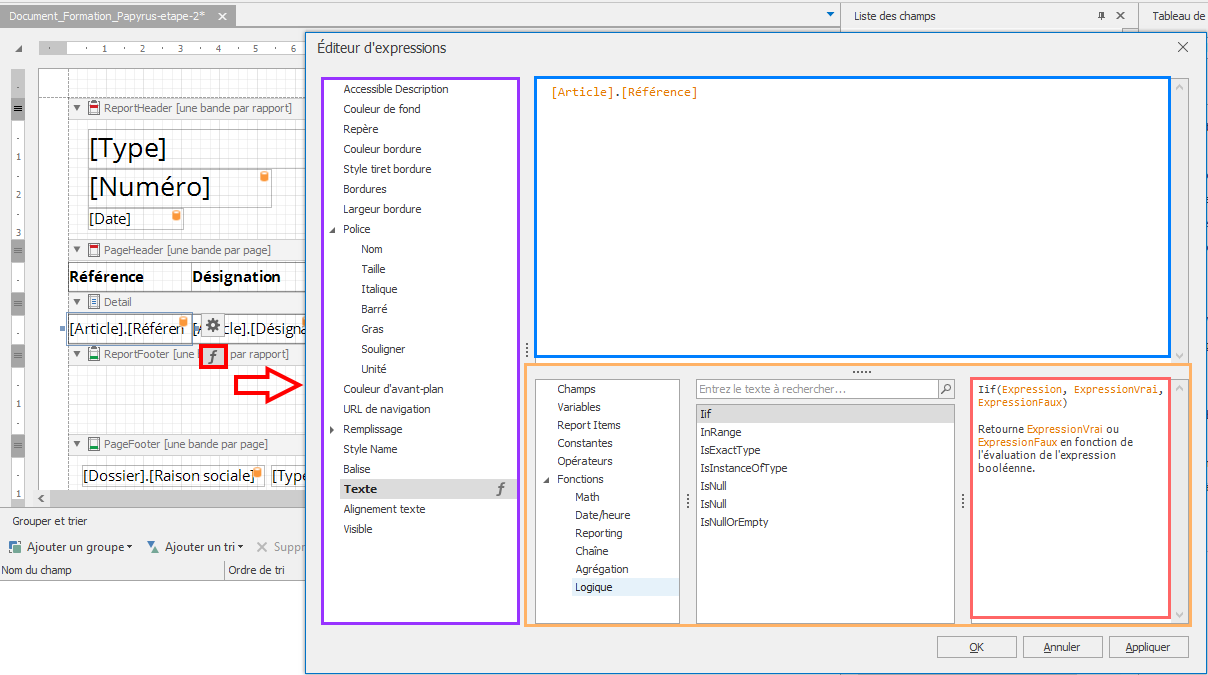
Task: Click the magnifier icon in function search box
Action: click(945, 389)
